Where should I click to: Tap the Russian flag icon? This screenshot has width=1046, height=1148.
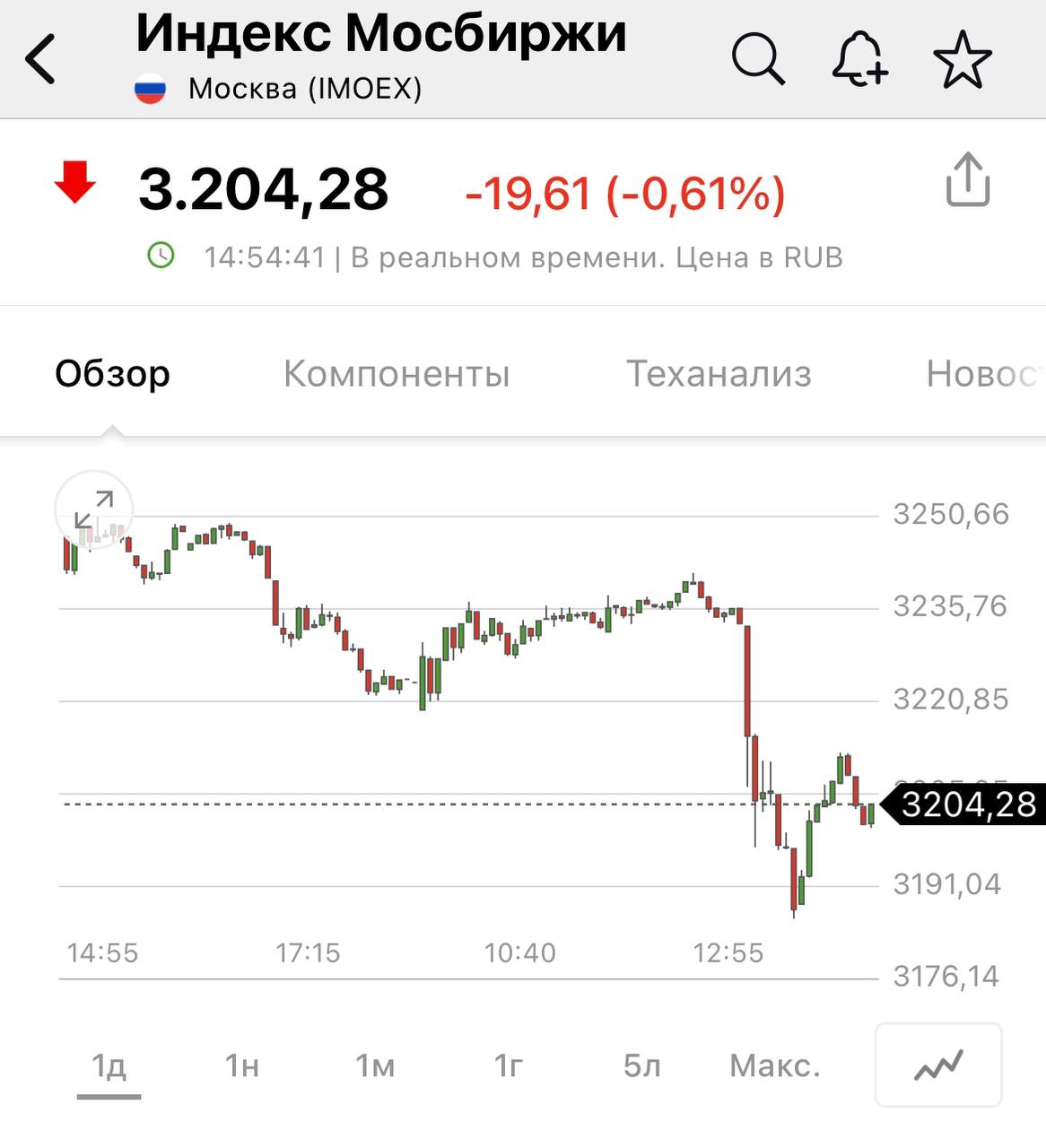pyautogui.click(x=151, y=89)
